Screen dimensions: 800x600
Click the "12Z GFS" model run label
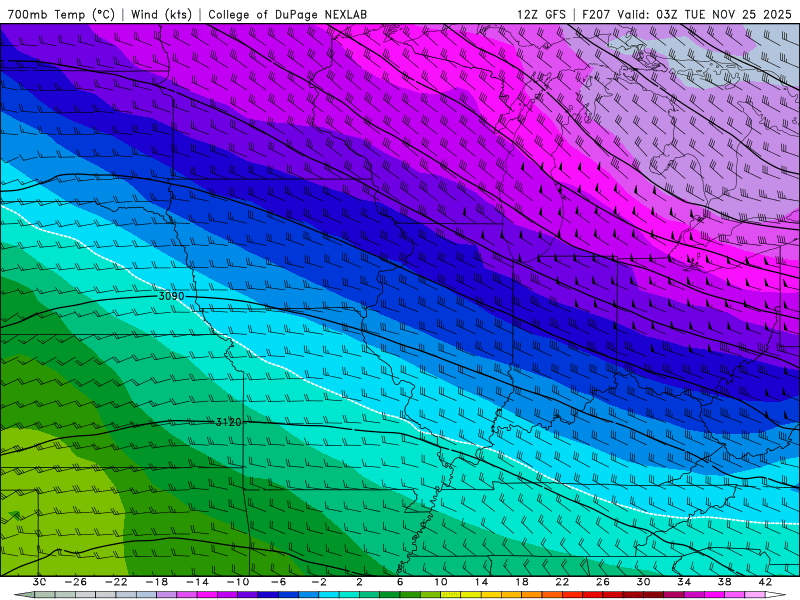click(x=541, y=14)
